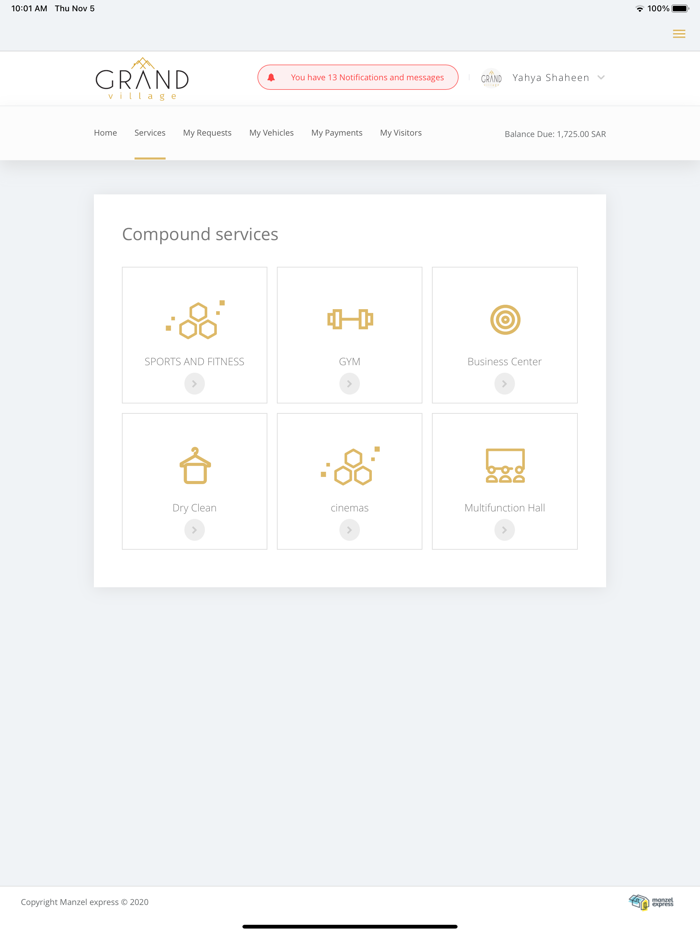Click the Copyright Manzel express 2020 text
The width and height of the screenshot is (700, 934).
(85, 902)
